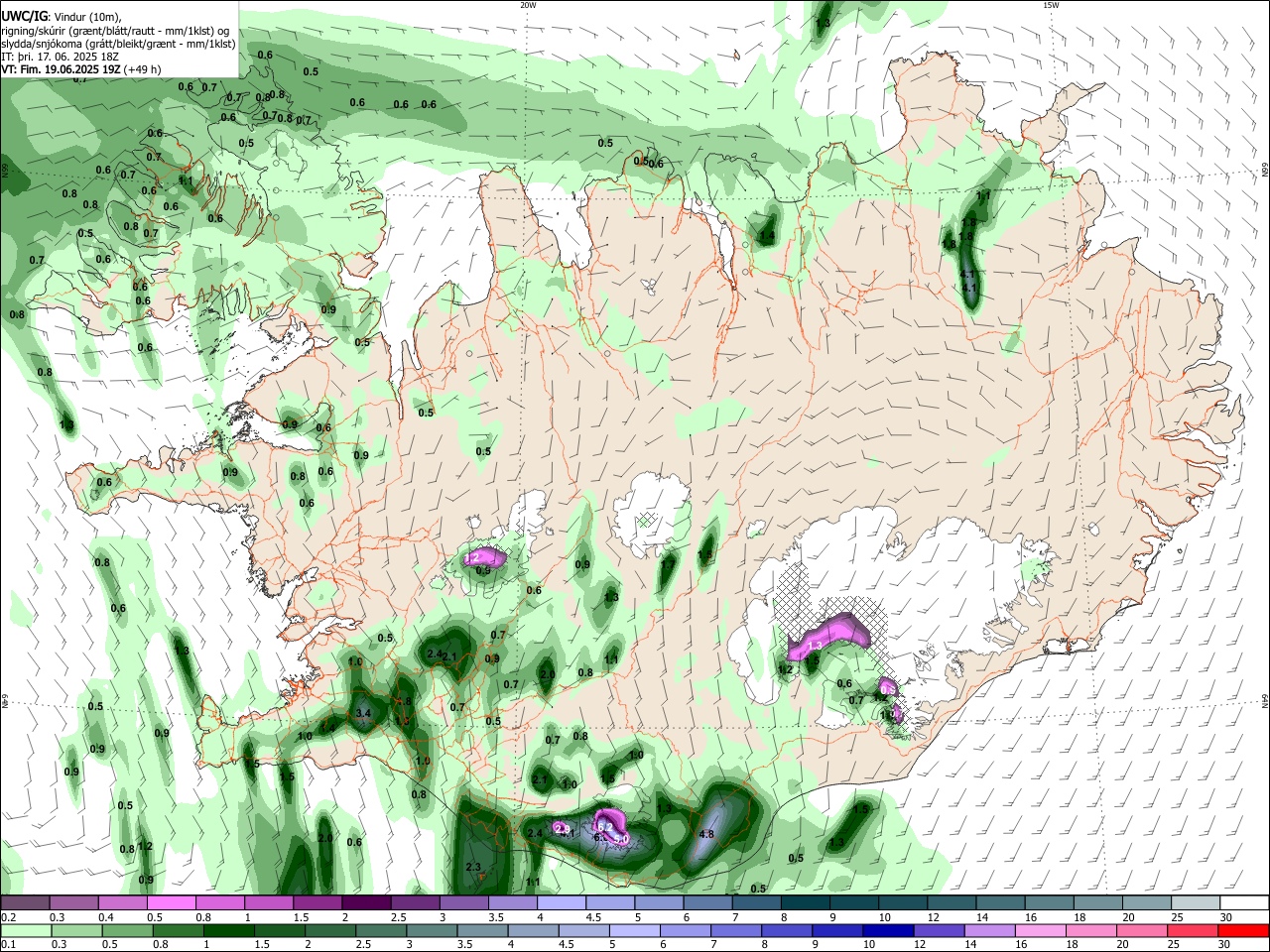The image size is (1270, 952).
Task: Pick the dark navy 10–12 rain legend swatch
Action: [x=888, y=930]
